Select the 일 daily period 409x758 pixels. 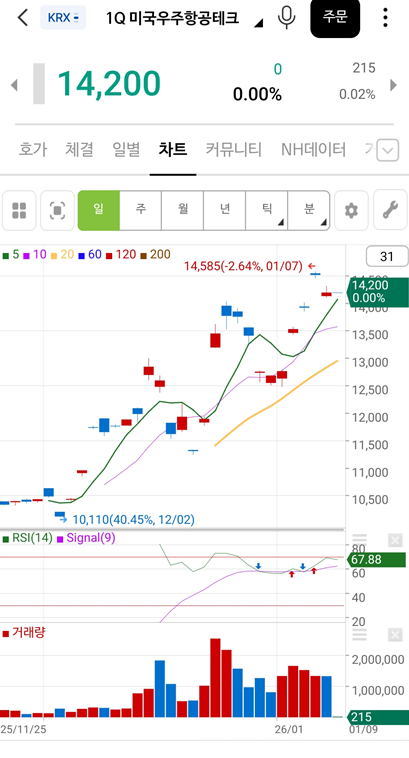[x=99, y=210]
